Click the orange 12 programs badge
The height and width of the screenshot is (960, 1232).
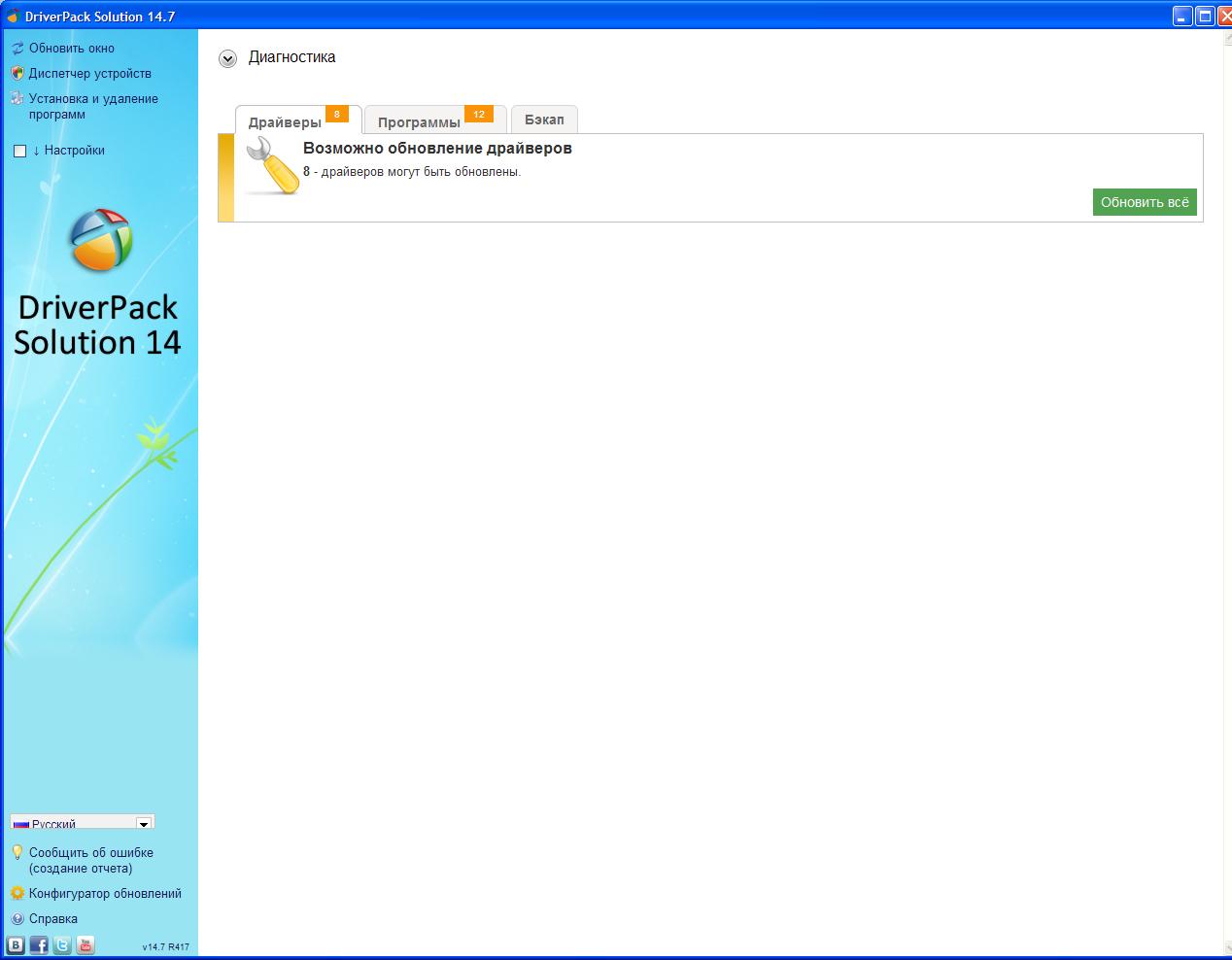[478, 114]
